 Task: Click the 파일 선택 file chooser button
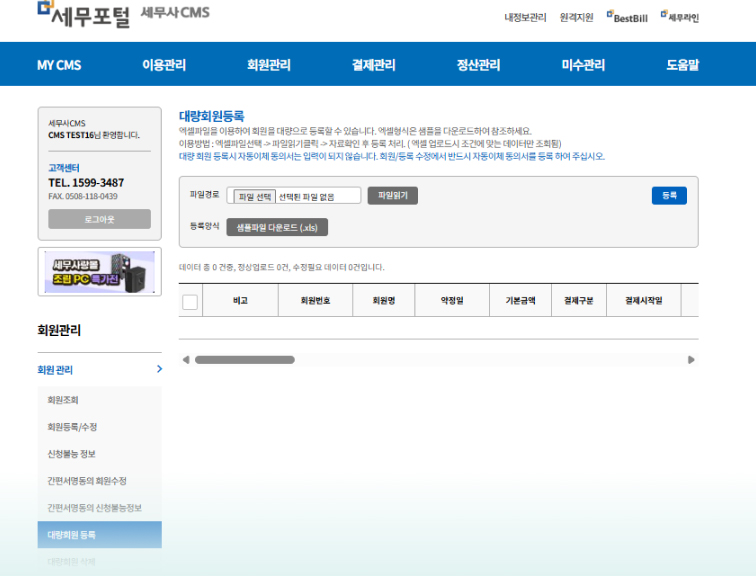255,197
